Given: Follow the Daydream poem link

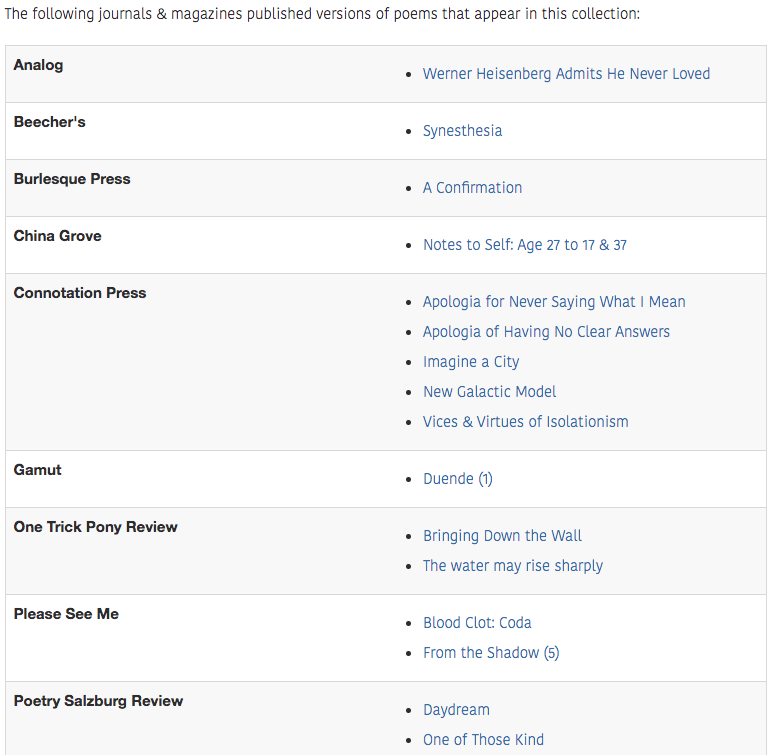Looking at the screenshot, I should (456, 710).
